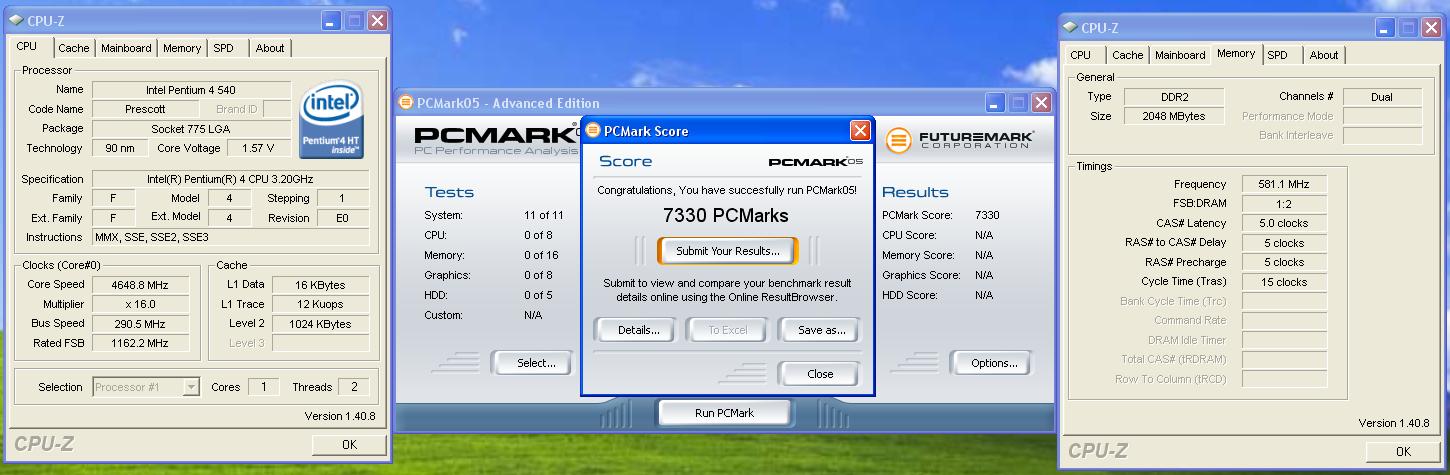Image resolution: width=1450 pixels, height=475 pixels.
Task: Click memory Size value 2048 MBytes
Action: [x=1174, y=116]
